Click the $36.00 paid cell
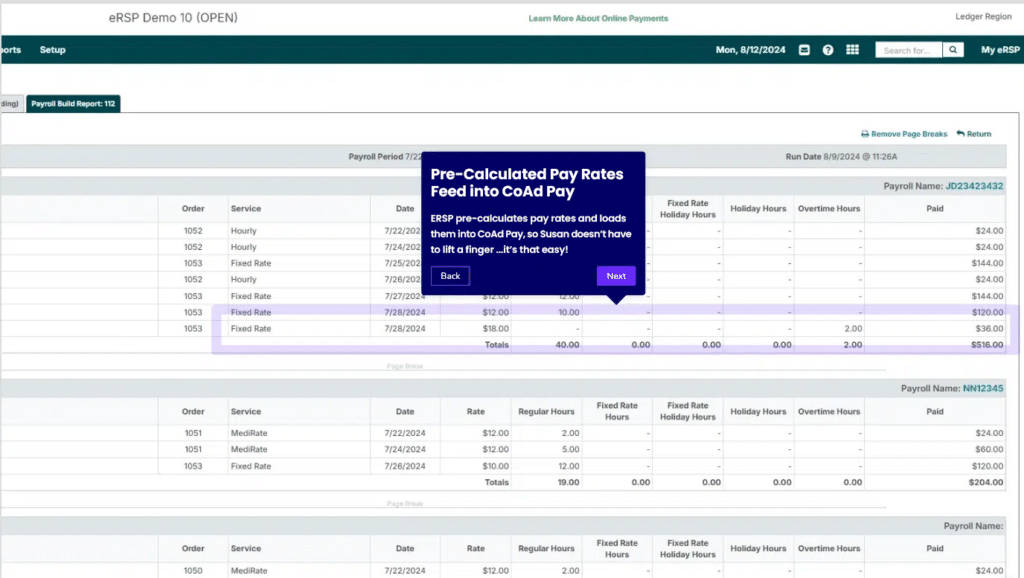The height and width of the screenshot is (578, 1024). (989, 329)
